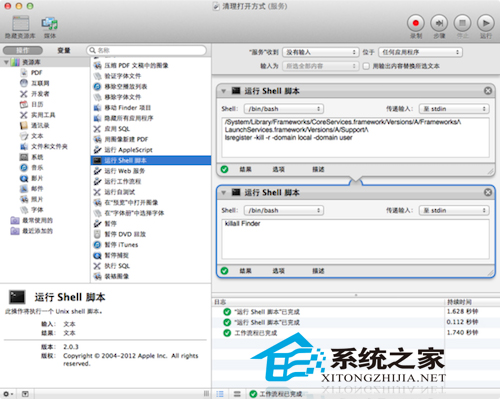Collapse the second 运行 Shell 脚本 action

pyautogui.click(x=224, y=192)
